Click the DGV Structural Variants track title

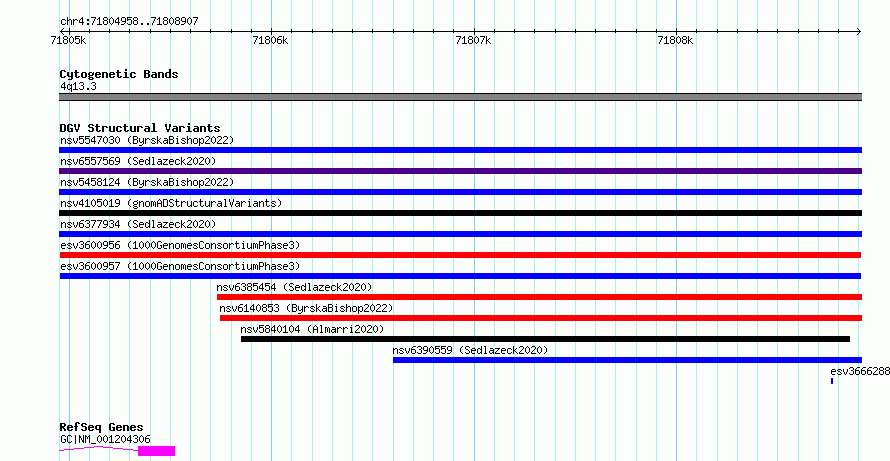[x=140, y=128]
